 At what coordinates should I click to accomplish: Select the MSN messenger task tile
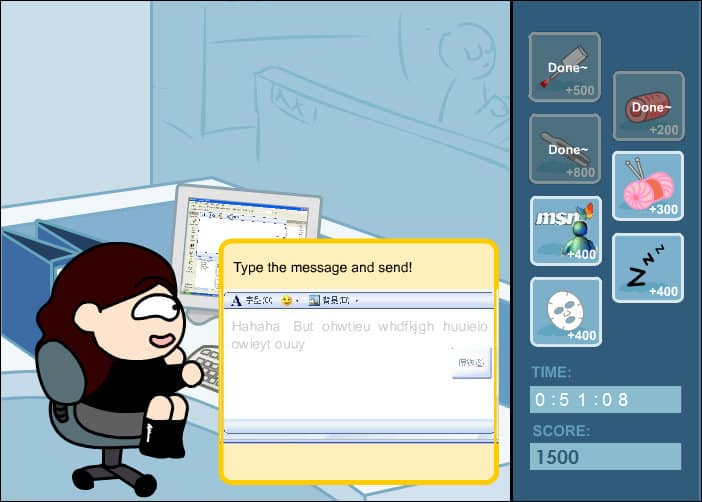click(x=566, y=231)
